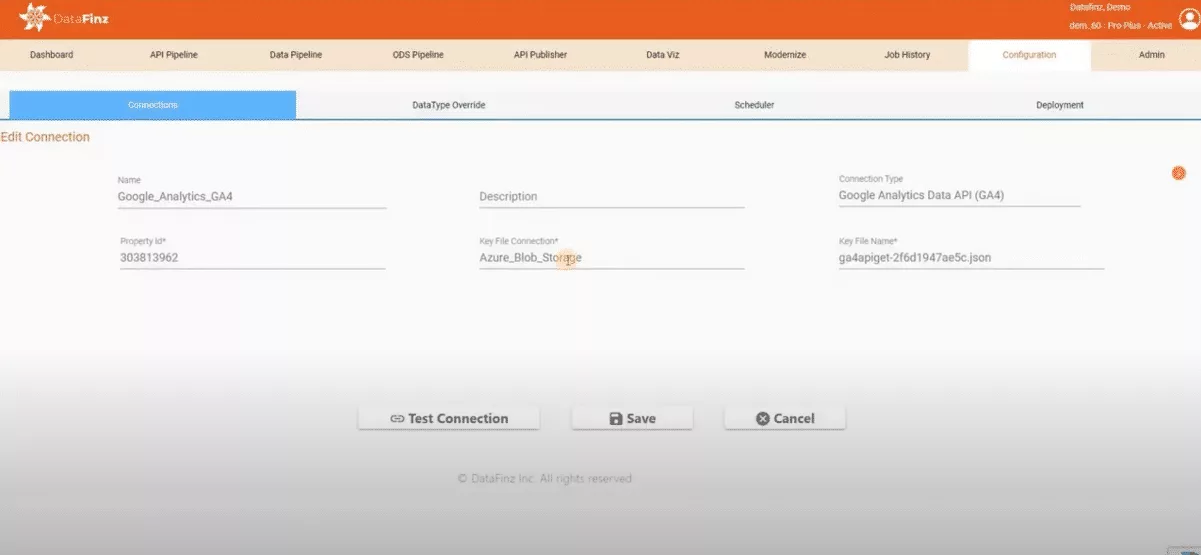
Task: Open the Admin tab
Action: [x=1151, y=55]
